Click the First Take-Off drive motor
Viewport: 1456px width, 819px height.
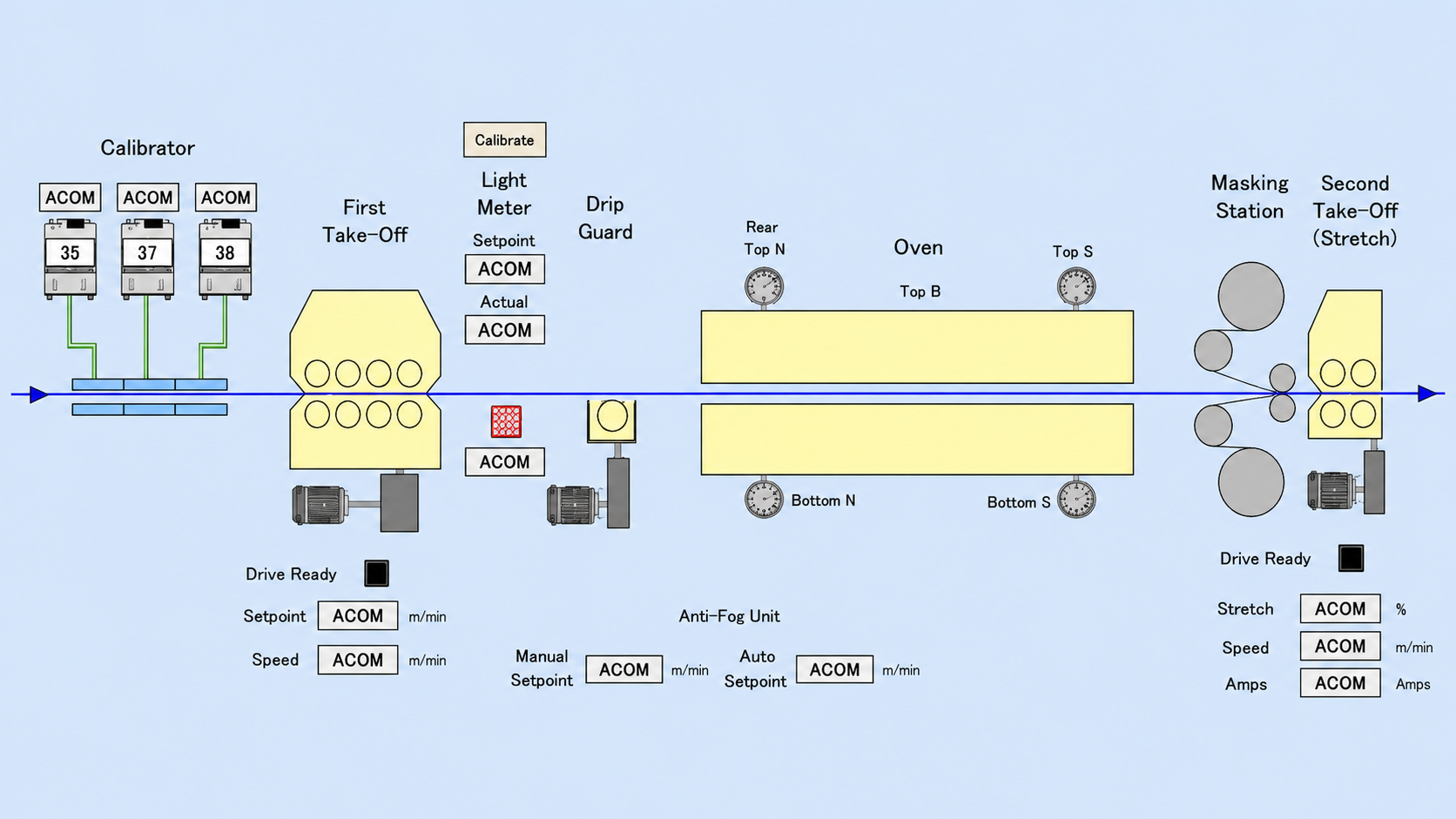(x=319, y=505)
